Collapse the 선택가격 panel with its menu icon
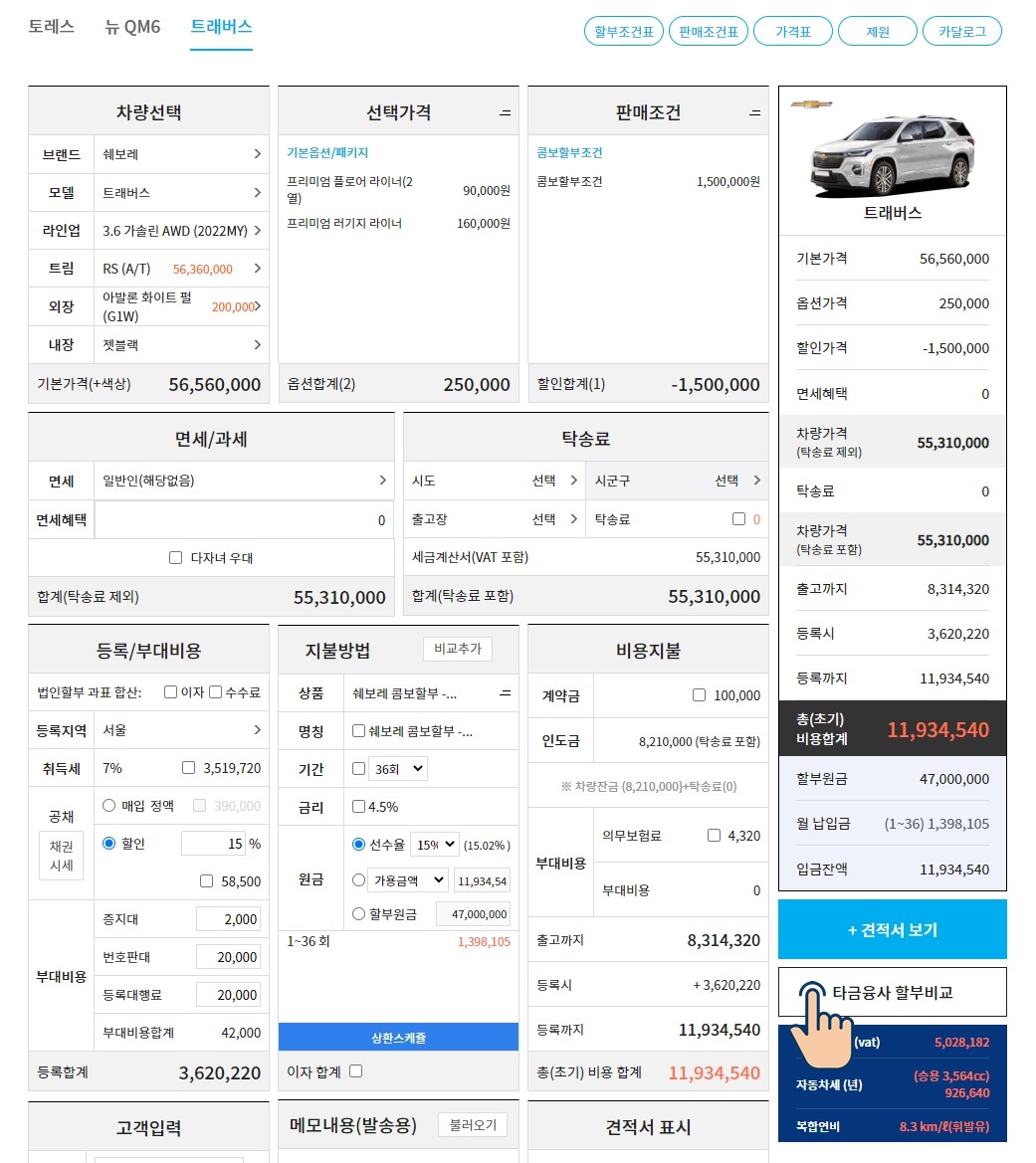Viewport: 1036px width, 1163px height. point(506,112)
